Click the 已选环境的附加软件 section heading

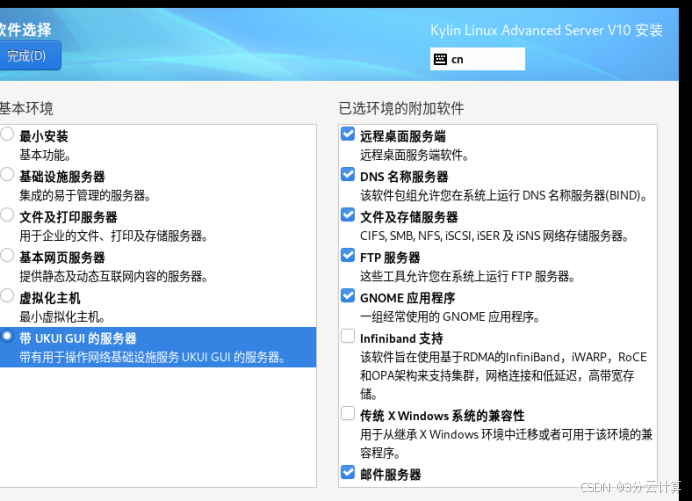coord(401,108)
